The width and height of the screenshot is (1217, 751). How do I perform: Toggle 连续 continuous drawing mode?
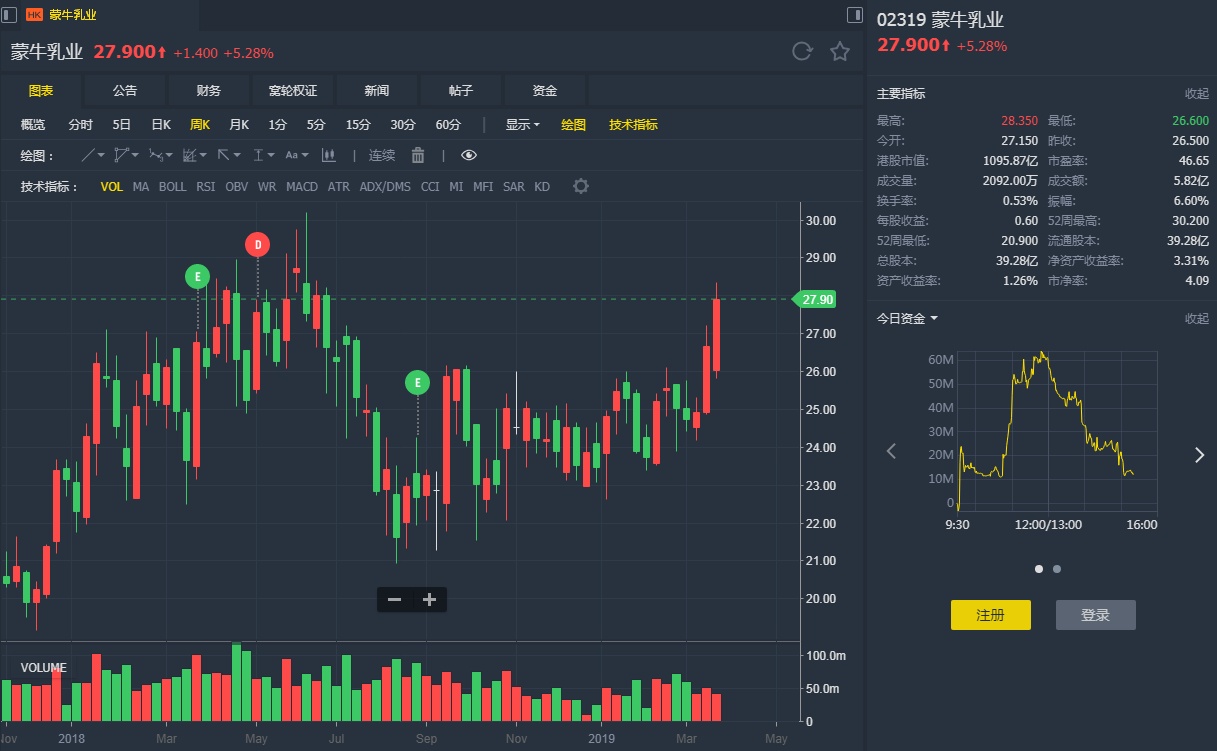click(x=382, y=155)
